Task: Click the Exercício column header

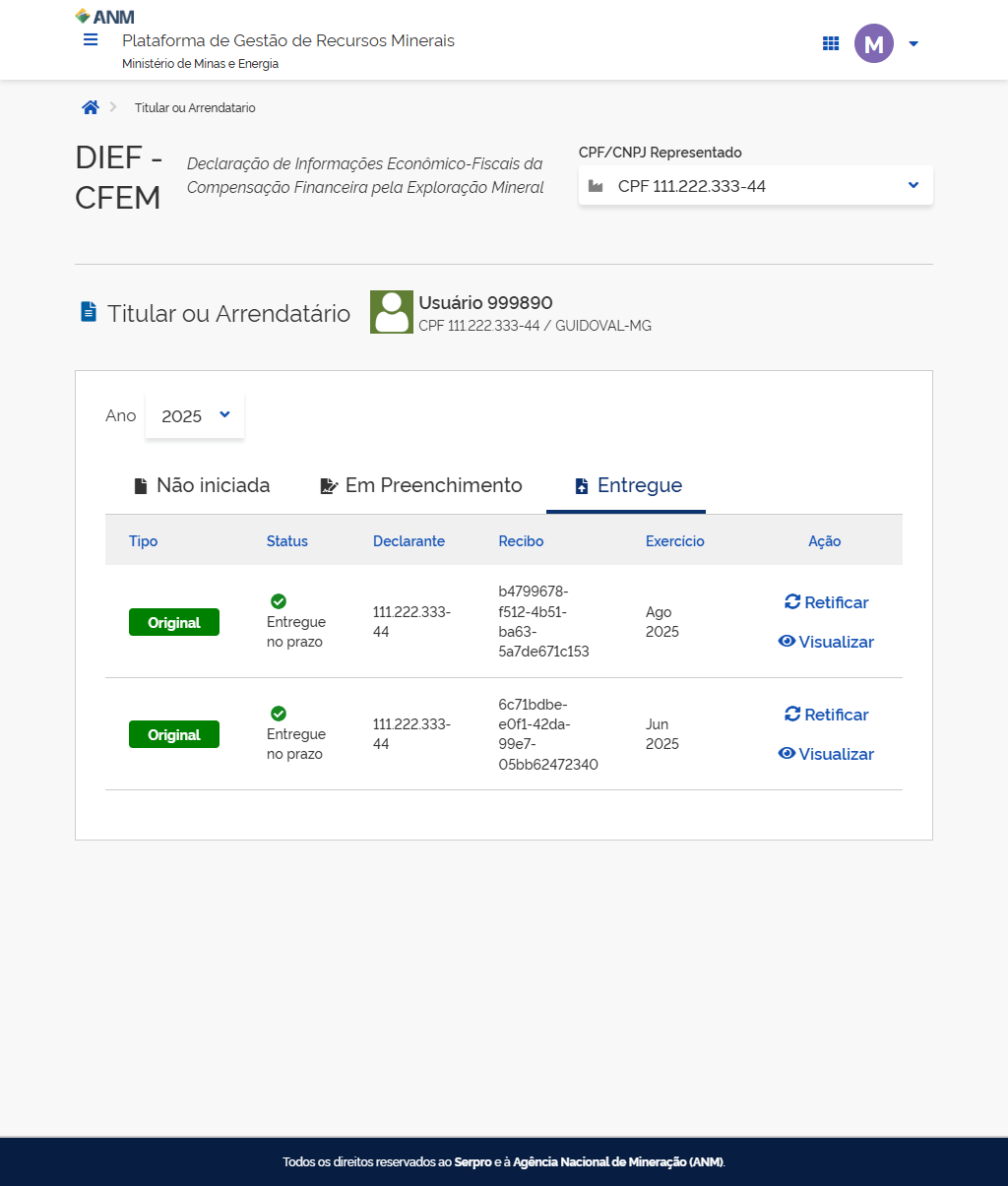Action: pos(674,541)
